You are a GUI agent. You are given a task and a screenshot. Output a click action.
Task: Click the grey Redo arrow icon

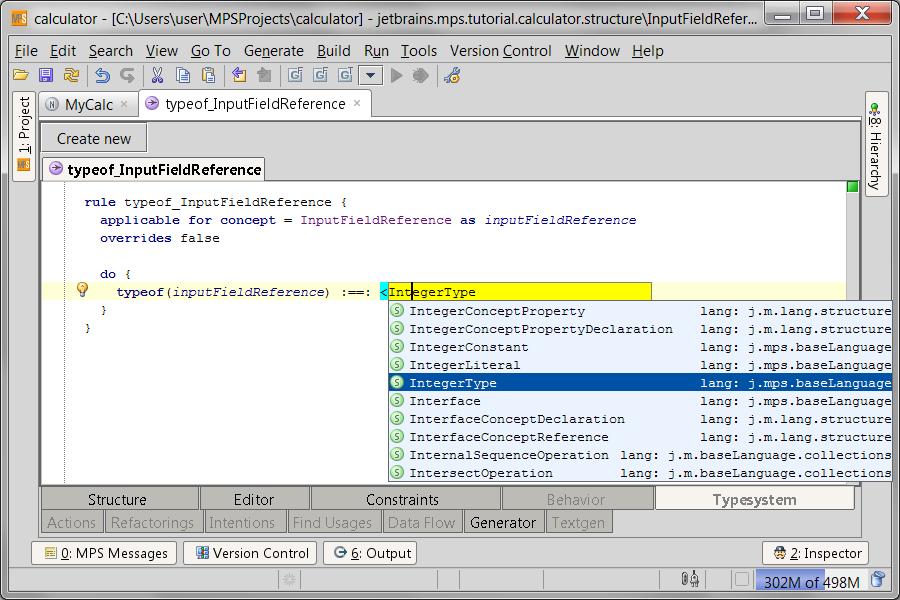(x=127, y=75)
